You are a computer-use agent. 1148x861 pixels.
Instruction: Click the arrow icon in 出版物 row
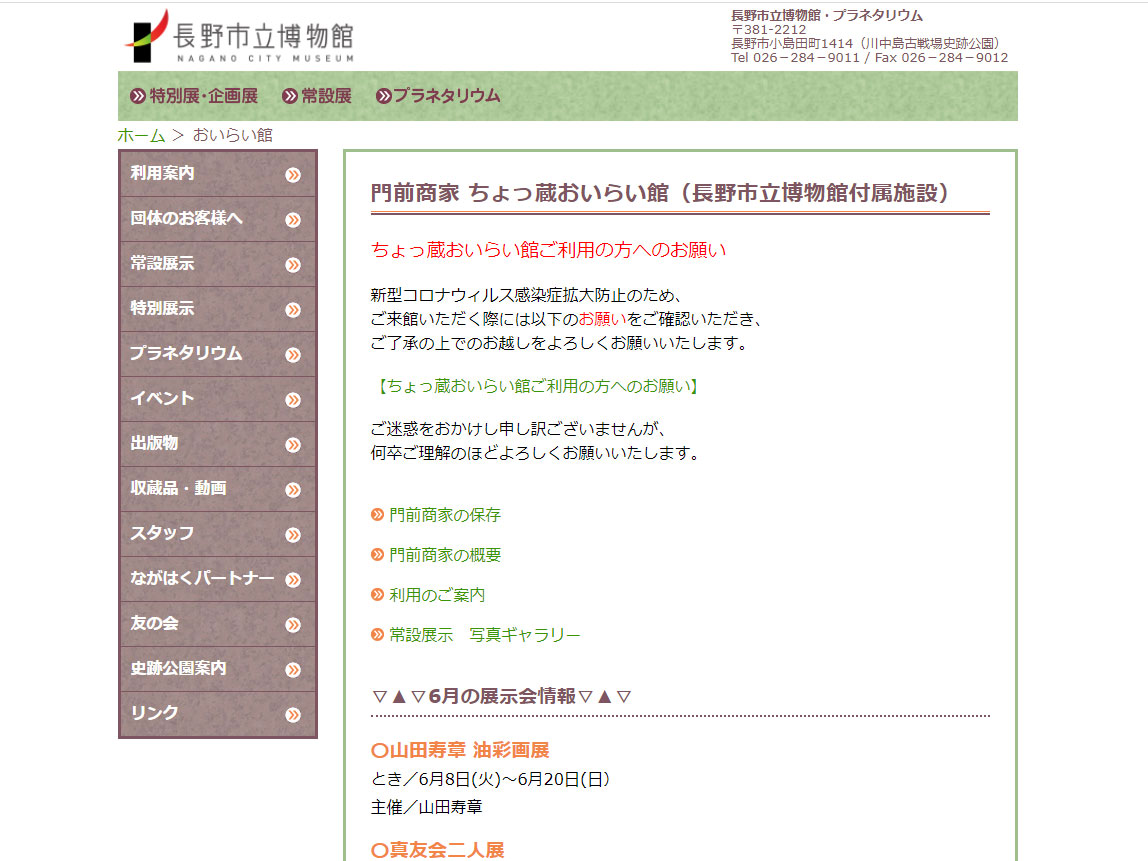coord(293,445)
